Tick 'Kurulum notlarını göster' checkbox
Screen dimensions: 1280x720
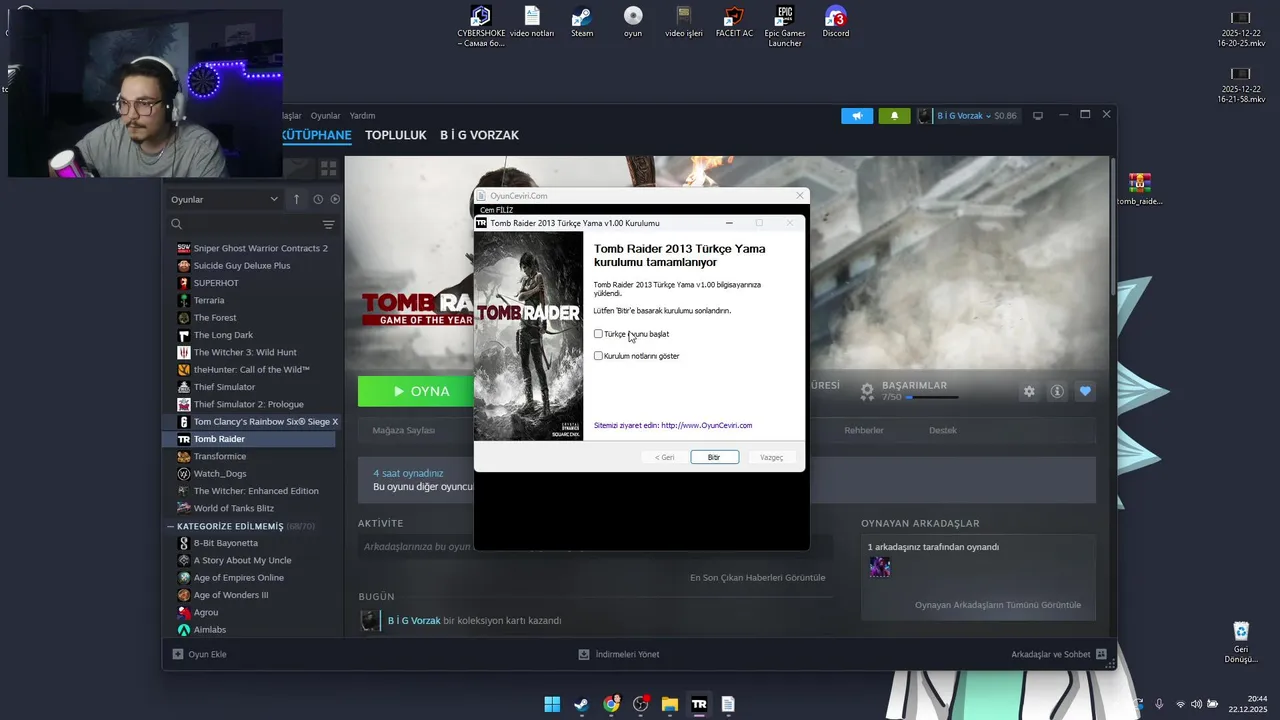tap(598, 356)
